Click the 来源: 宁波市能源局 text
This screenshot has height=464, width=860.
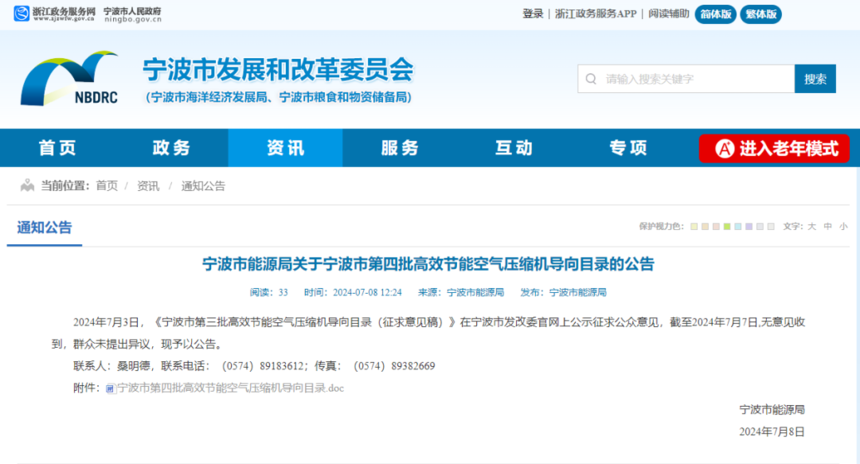point(461,292)
